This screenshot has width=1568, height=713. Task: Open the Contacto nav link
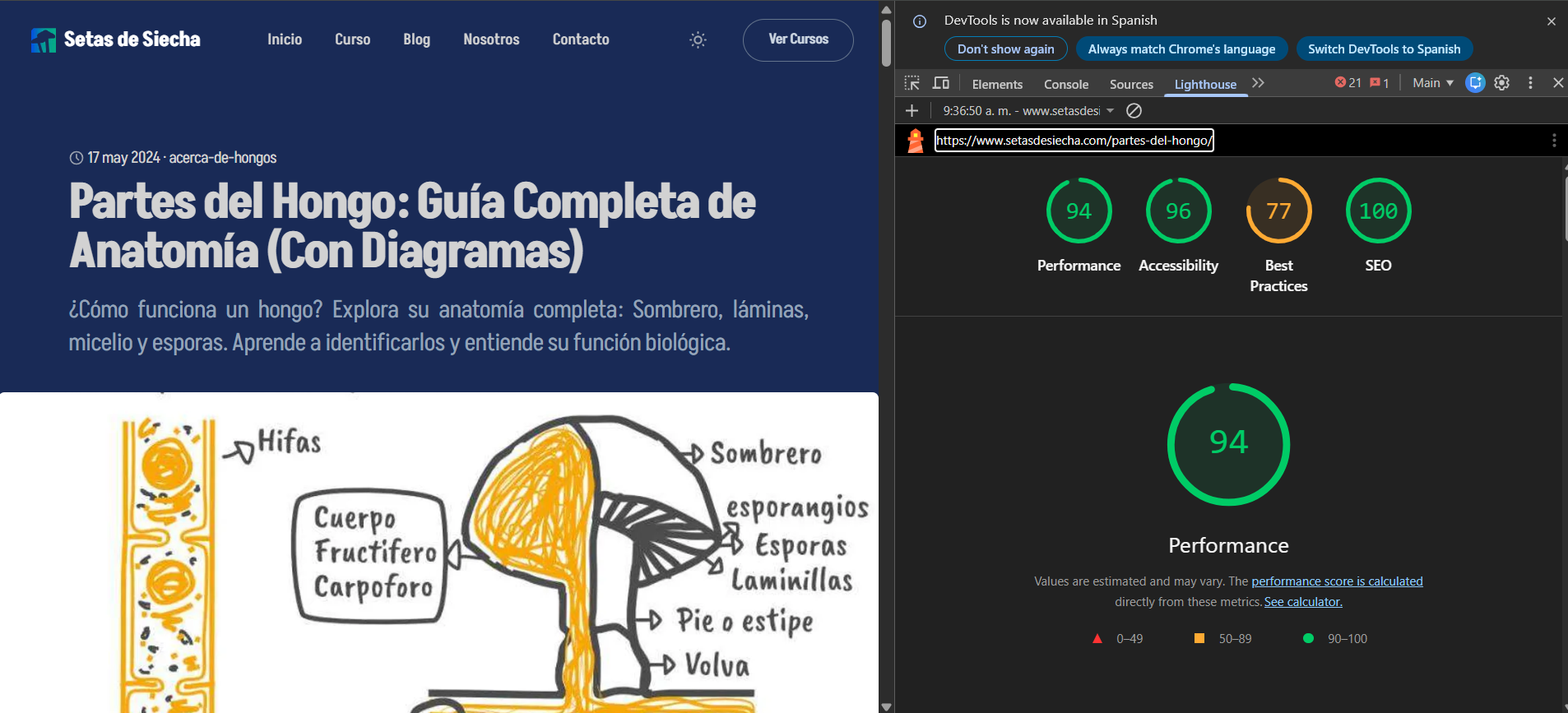[581, 39]
